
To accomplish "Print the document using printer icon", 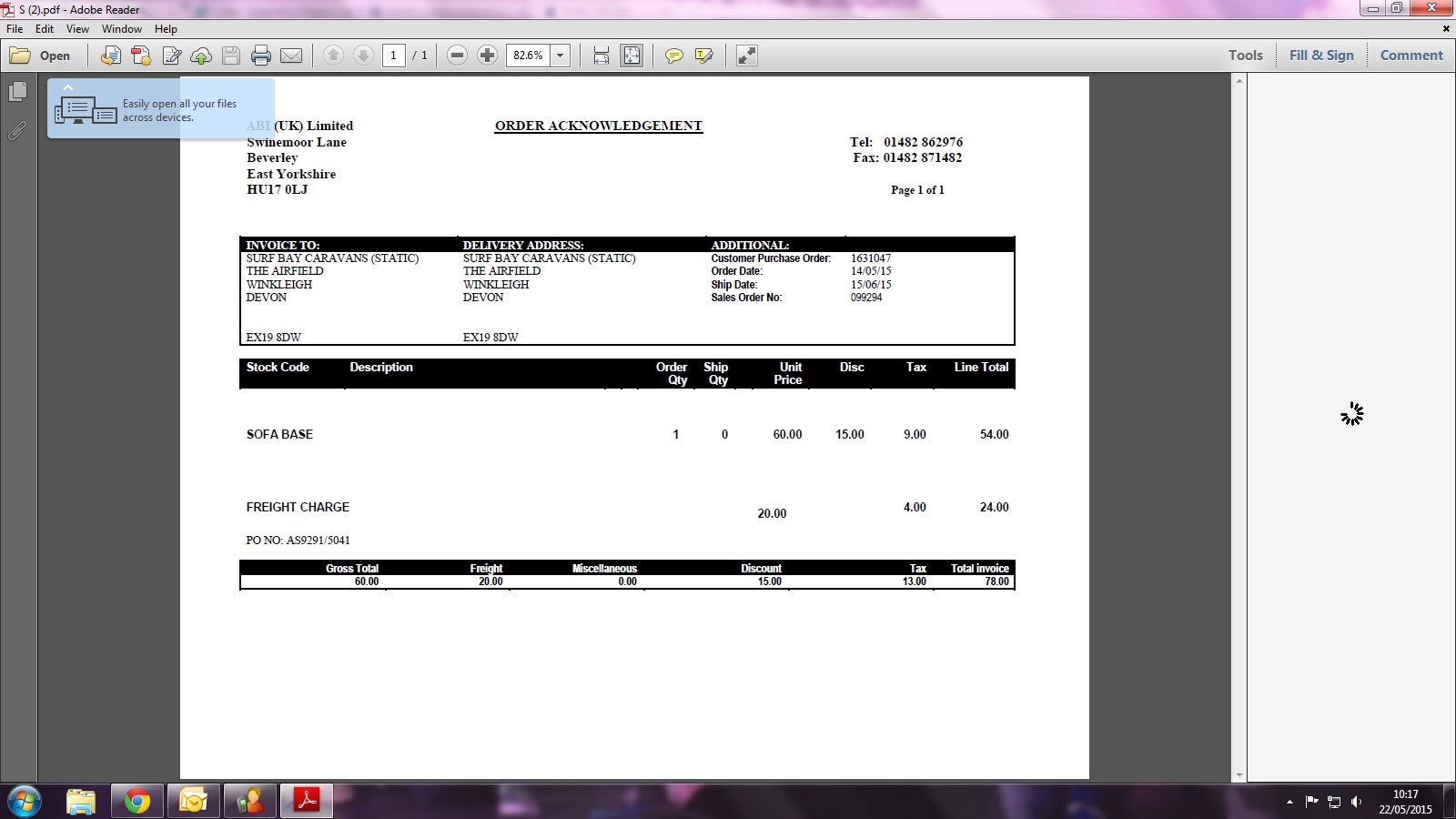I will pyautogui.click(x=261, y=56).
